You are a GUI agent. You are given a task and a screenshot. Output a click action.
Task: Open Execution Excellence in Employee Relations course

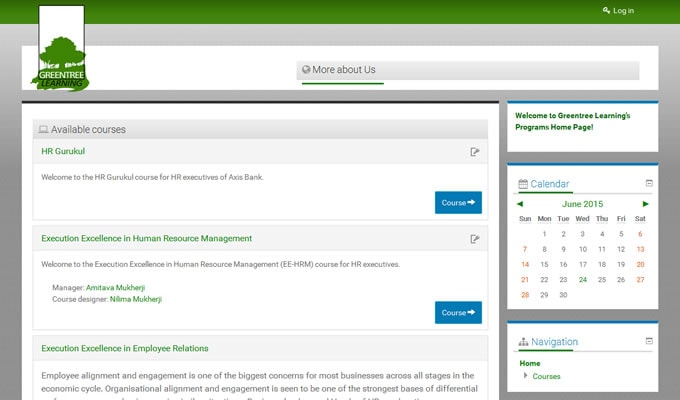pos(125,348)
